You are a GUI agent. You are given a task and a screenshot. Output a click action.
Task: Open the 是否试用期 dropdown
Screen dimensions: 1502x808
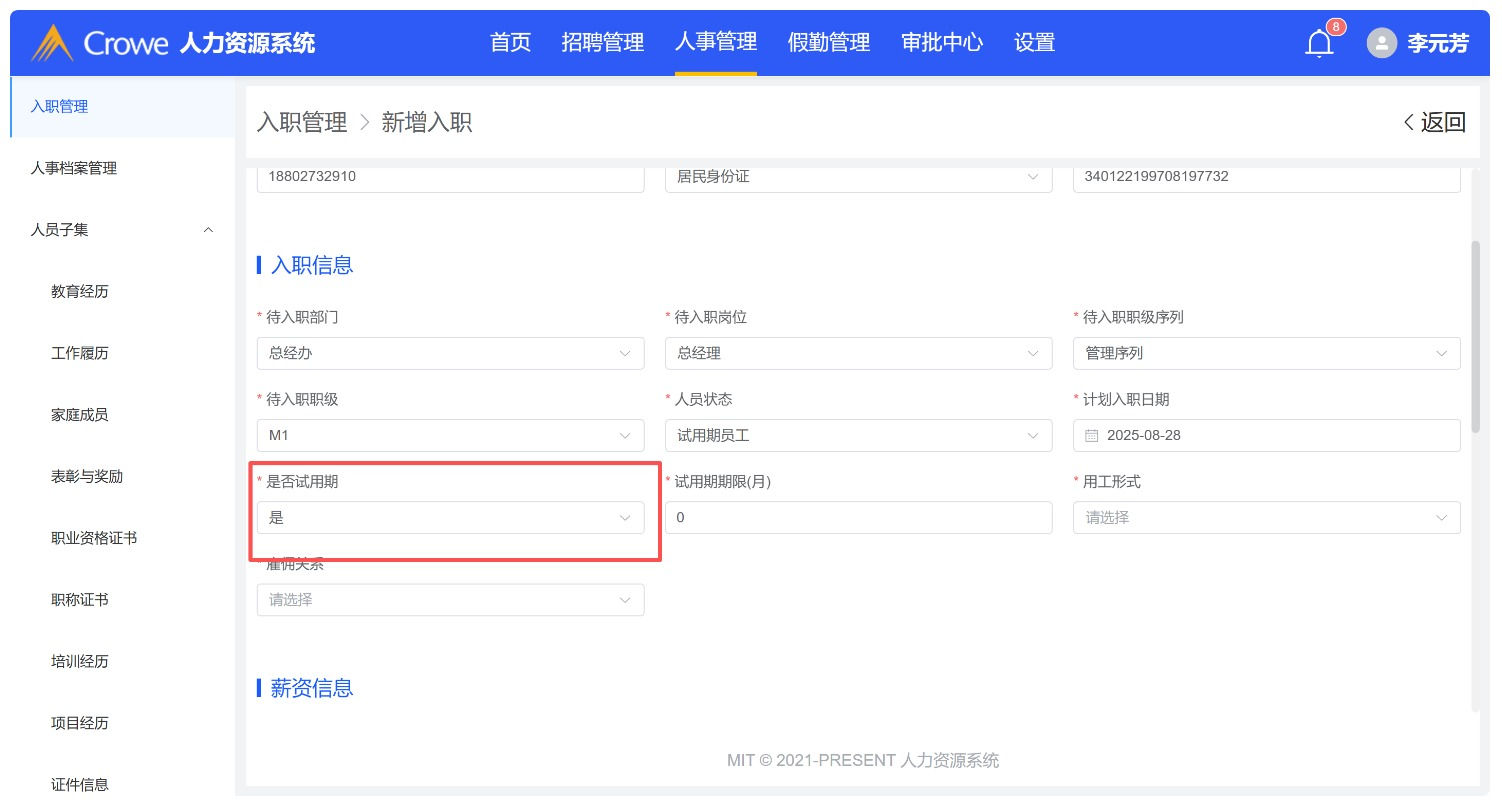click(450, 518)
